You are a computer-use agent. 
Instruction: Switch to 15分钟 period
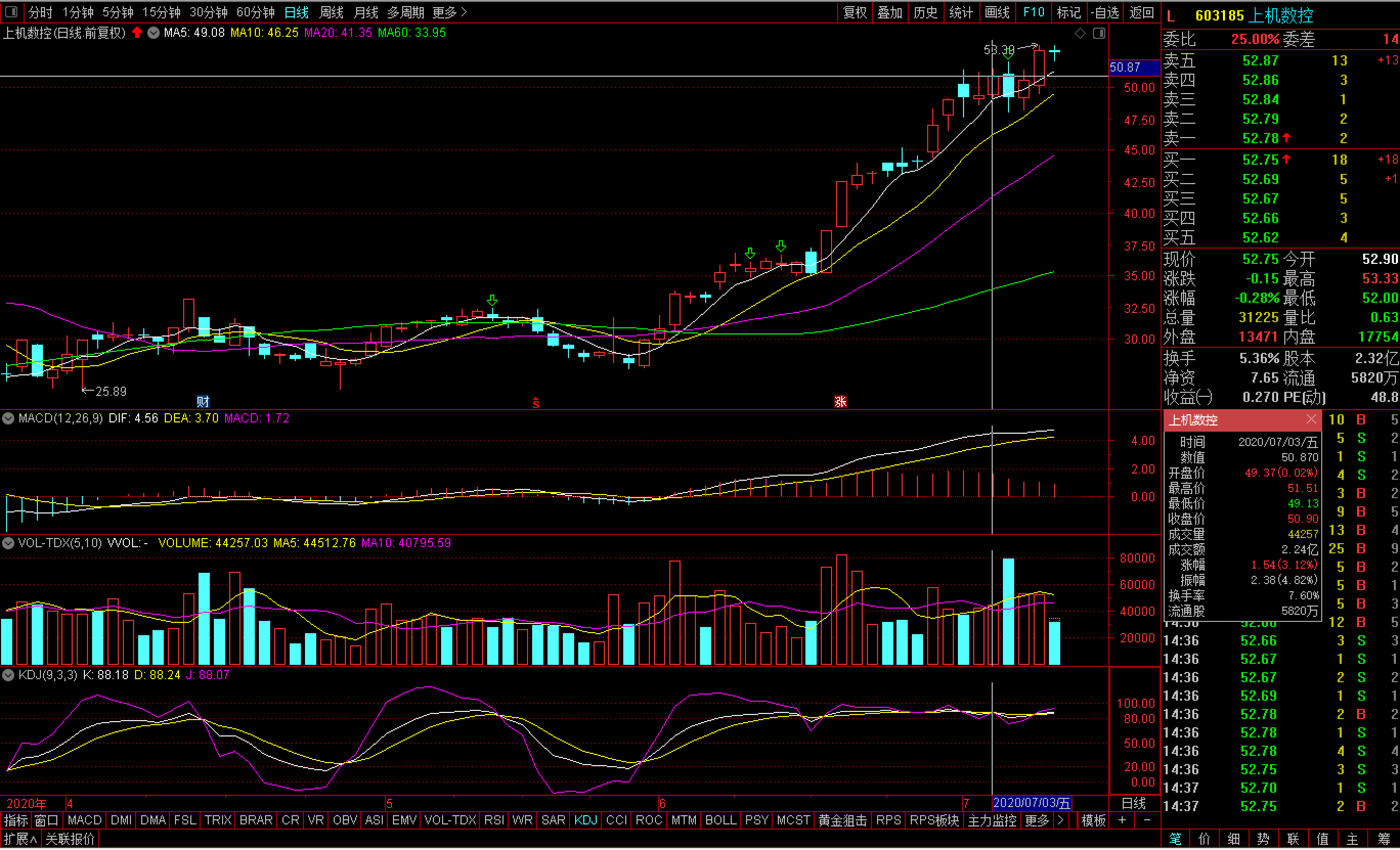pos(161,12)
